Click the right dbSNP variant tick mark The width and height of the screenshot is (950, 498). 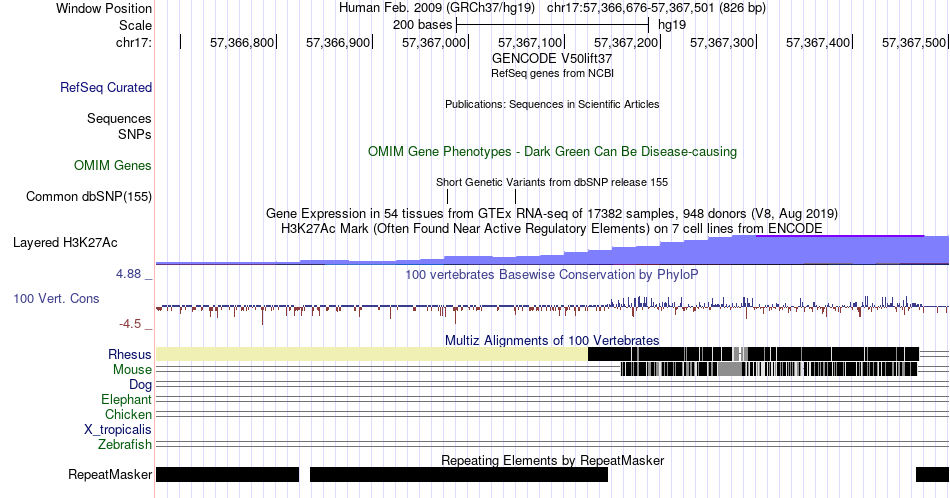(x=516, y=196)
